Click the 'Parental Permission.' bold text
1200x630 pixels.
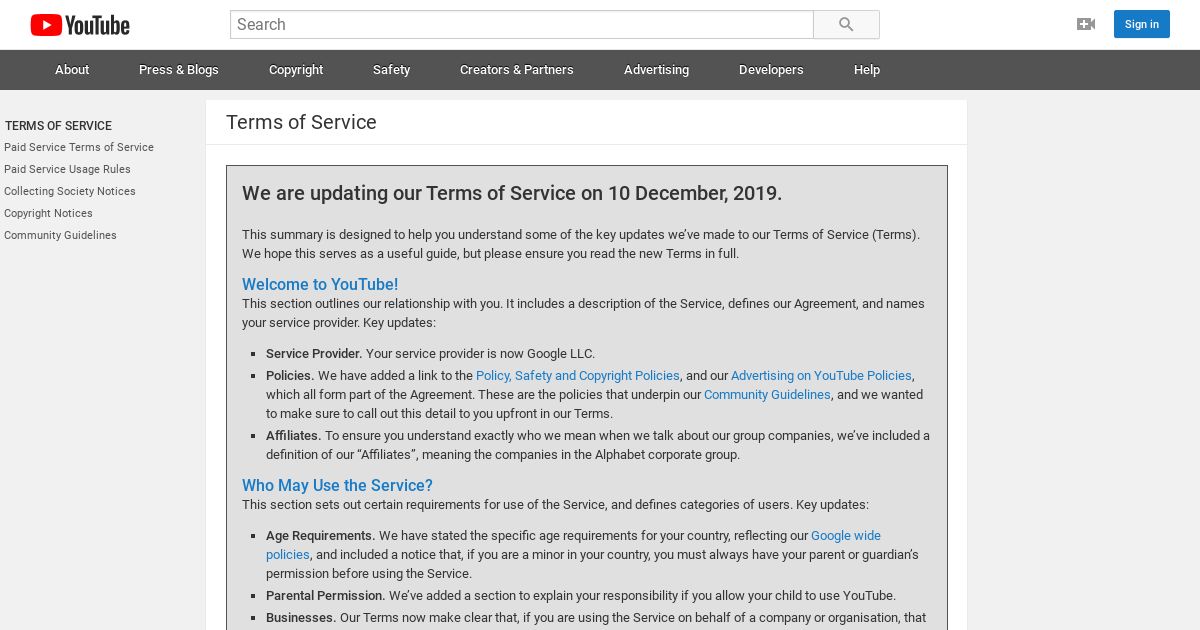click(x=326, y=596)
